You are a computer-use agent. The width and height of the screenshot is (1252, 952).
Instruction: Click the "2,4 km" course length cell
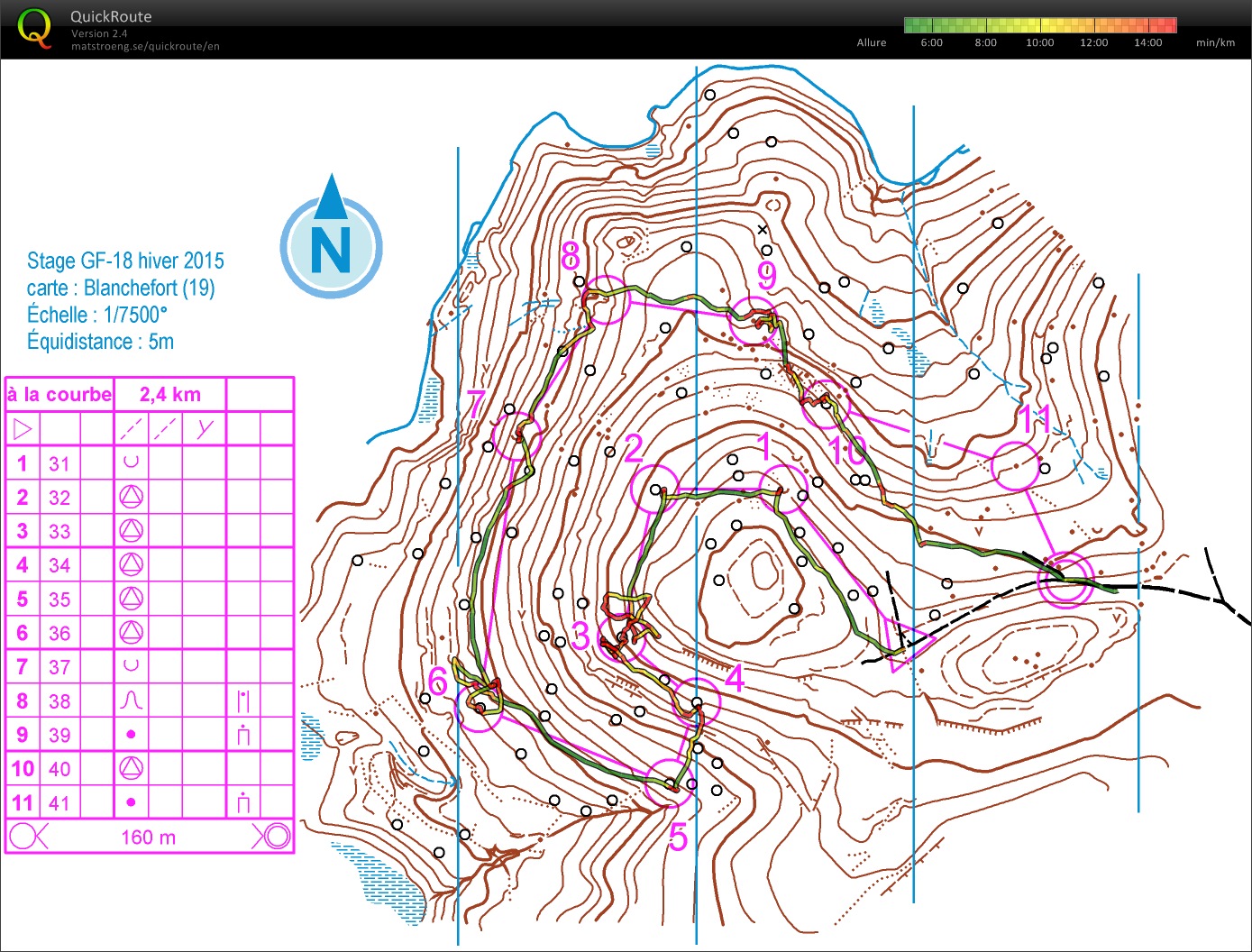(x=170, y=394)
